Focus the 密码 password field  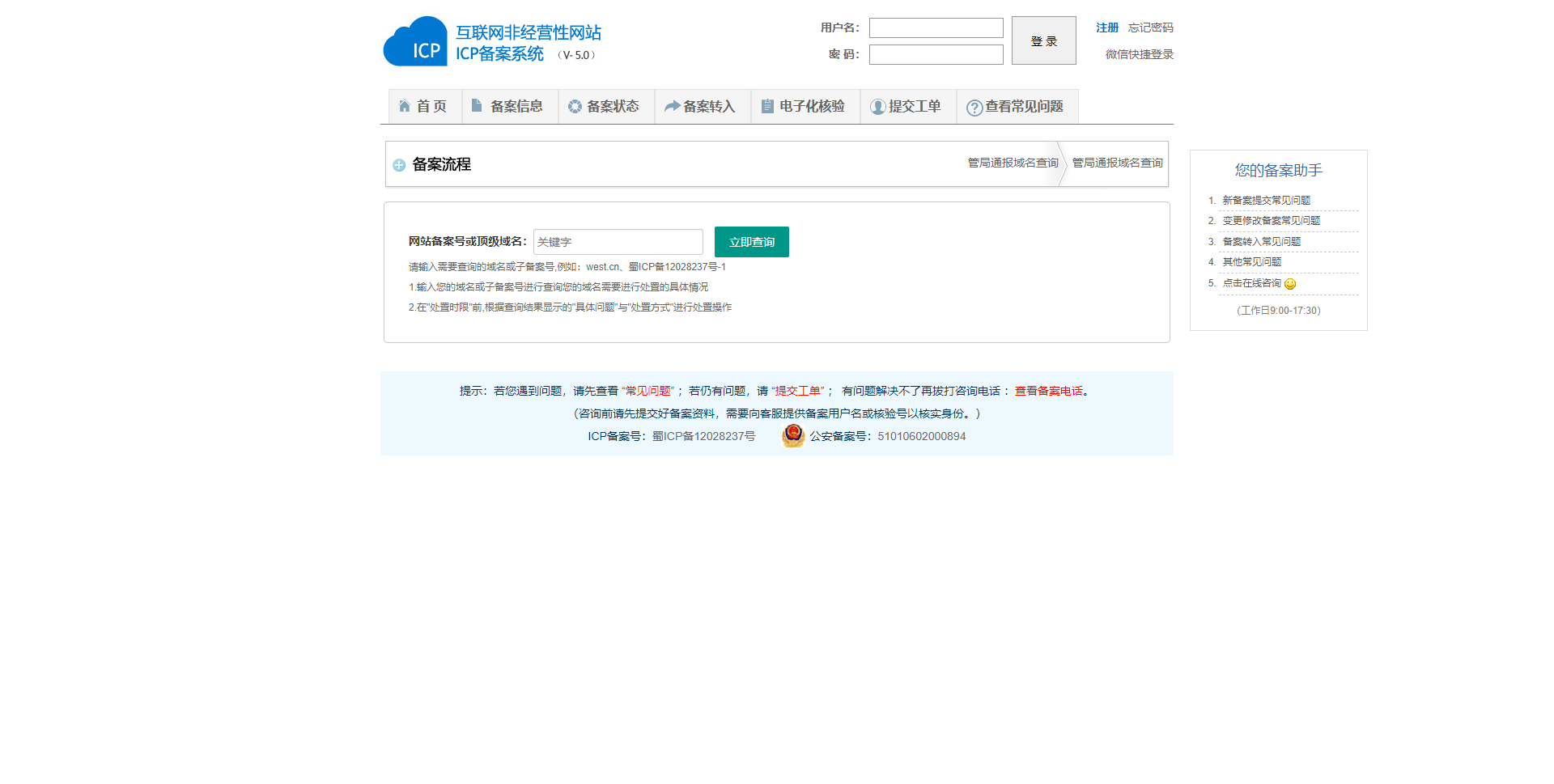coord(936,55)
